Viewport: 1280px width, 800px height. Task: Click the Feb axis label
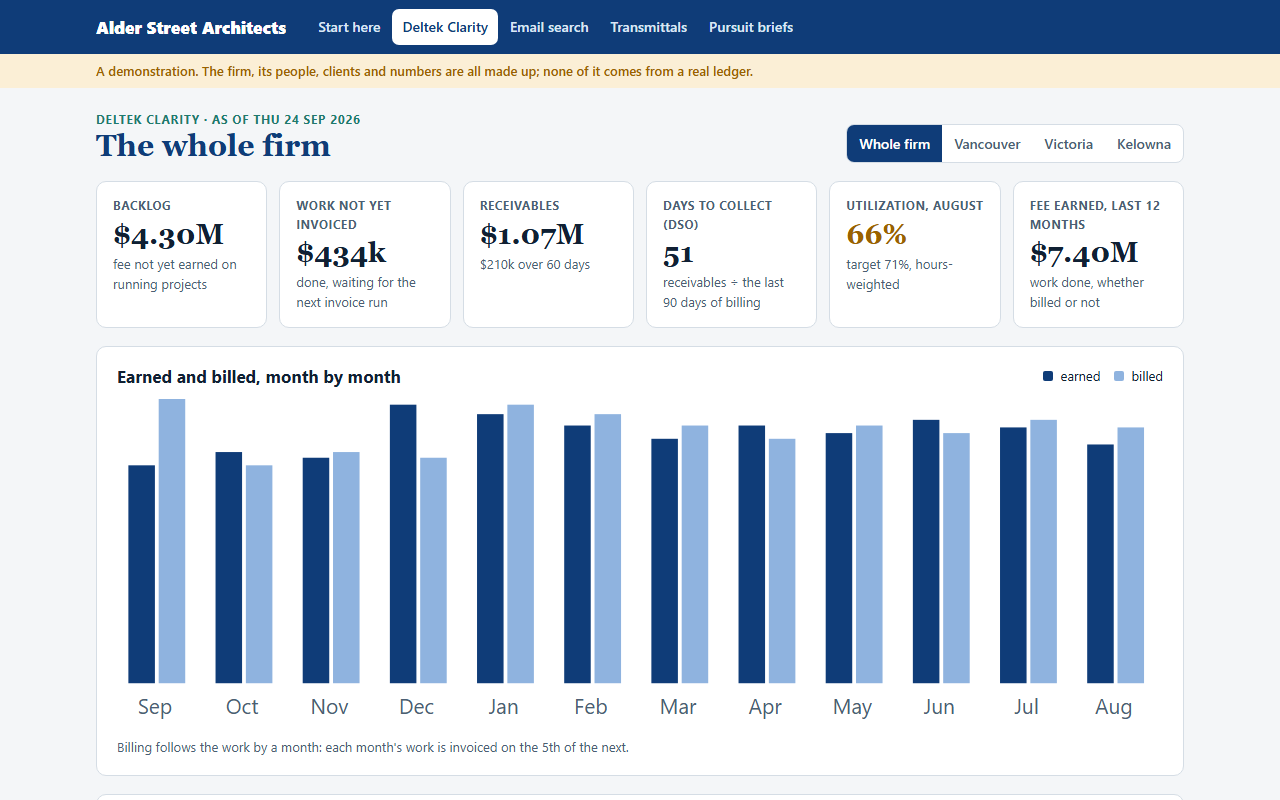pos(591,707)
